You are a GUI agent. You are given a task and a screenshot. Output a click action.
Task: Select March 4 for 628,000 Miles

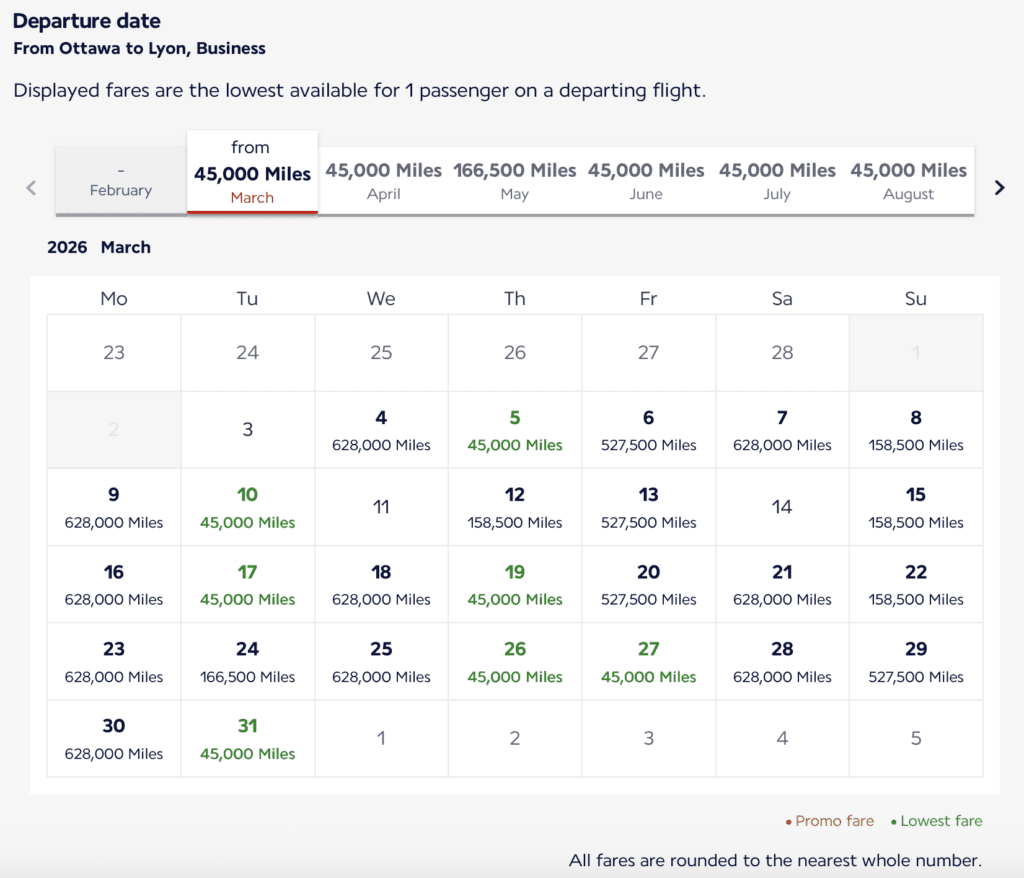(381, 430)
